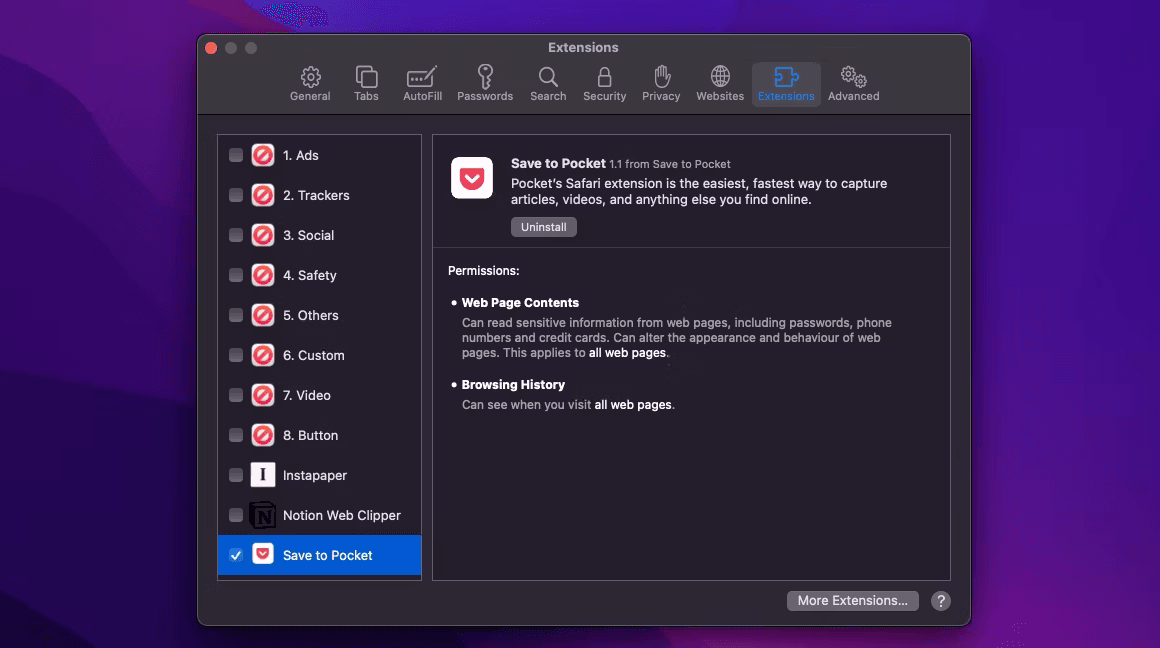The width and height of the screenshot is (1160, 648).
Task: Open the General preferences tab
Action: [310, 84]
